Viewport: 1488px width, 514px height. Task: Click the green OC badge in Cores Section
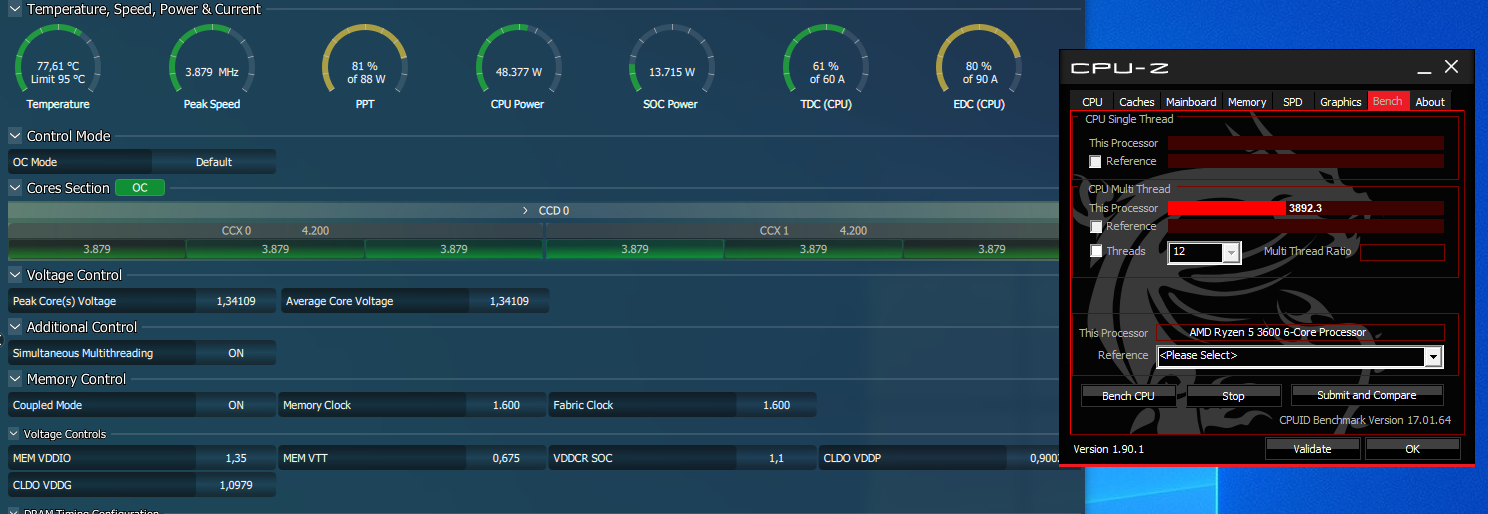[x=140, y=188]
